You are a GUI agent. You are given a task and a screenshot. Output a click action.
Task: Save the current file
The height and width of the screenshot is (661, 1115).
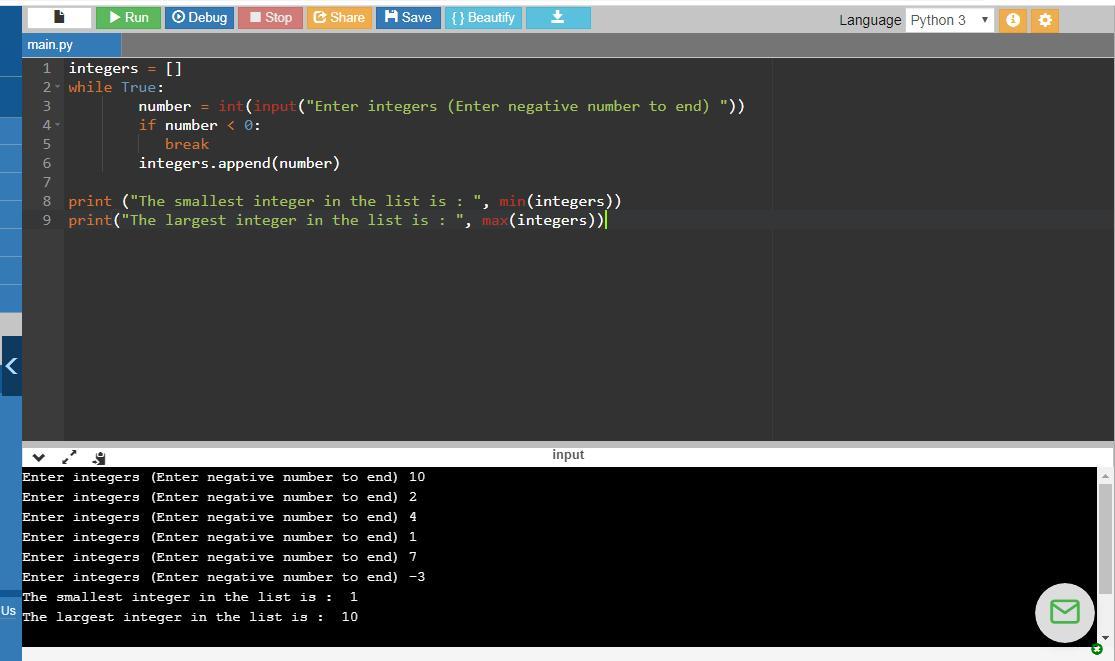pyautogui.click(x=408, y=18)
